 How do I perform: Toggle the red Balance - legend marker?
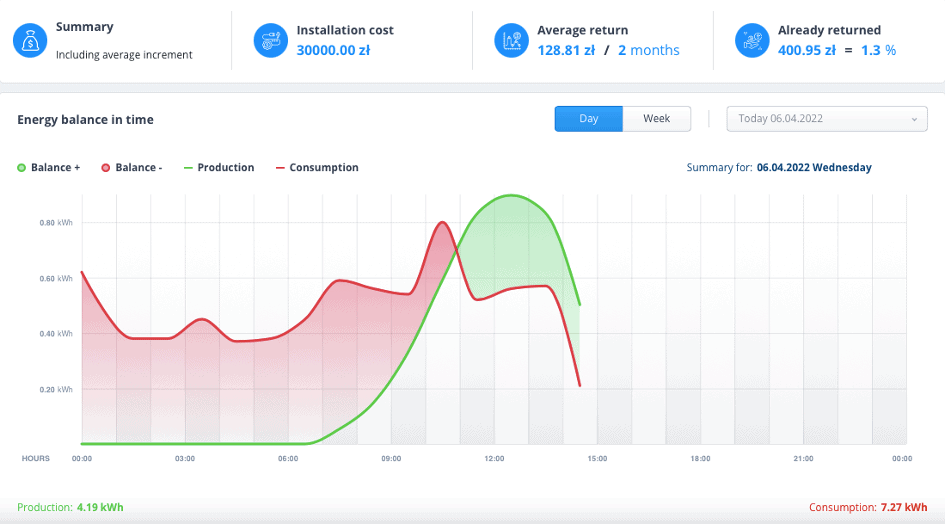coord(105,168)
